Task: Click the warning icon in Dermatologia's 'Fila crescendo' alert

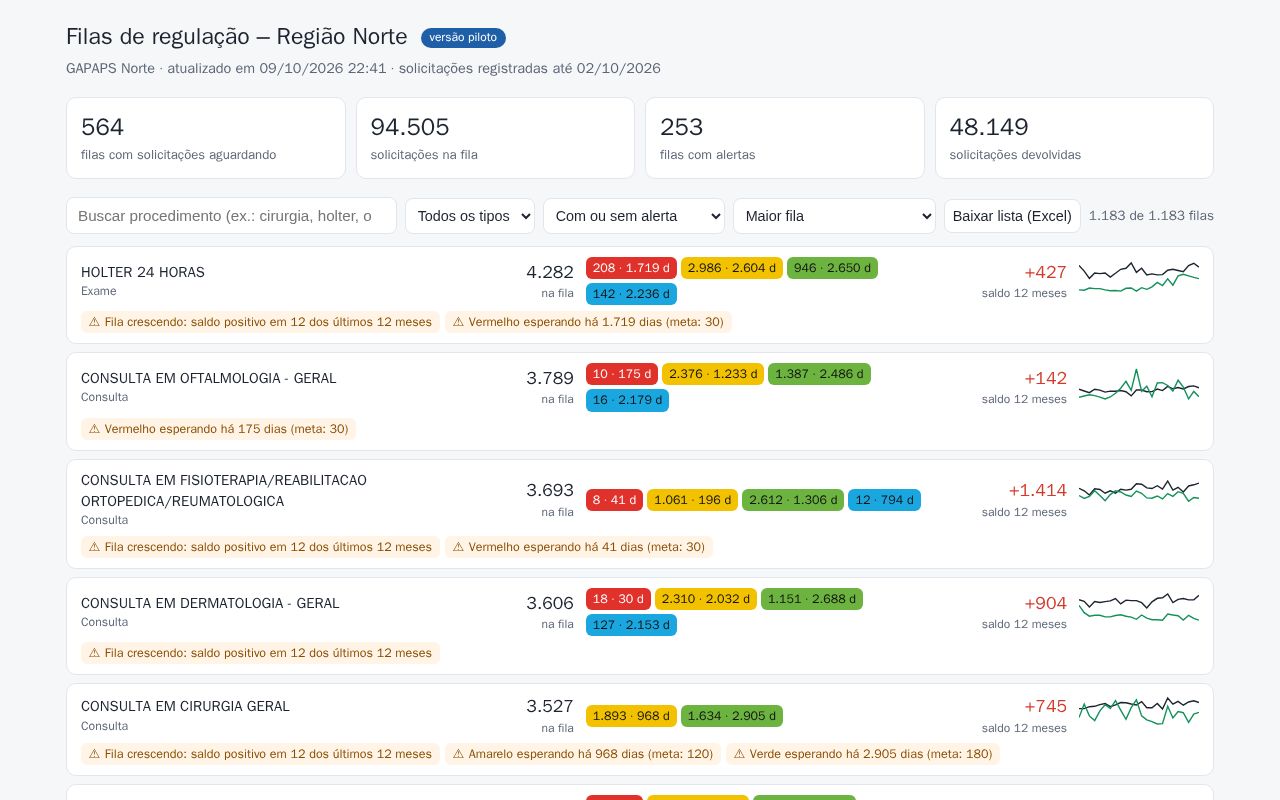Action: [94, 653]
